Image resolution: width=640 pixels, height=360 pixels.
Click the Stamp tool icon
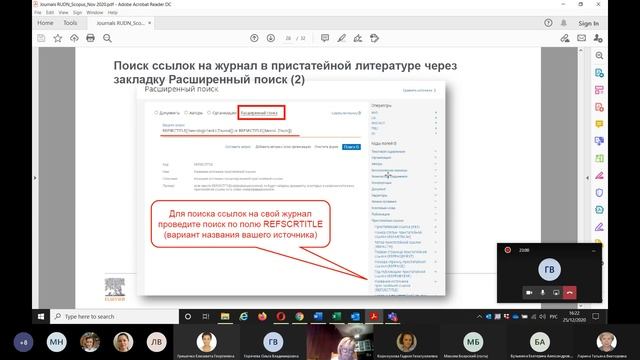click(374, 38)
